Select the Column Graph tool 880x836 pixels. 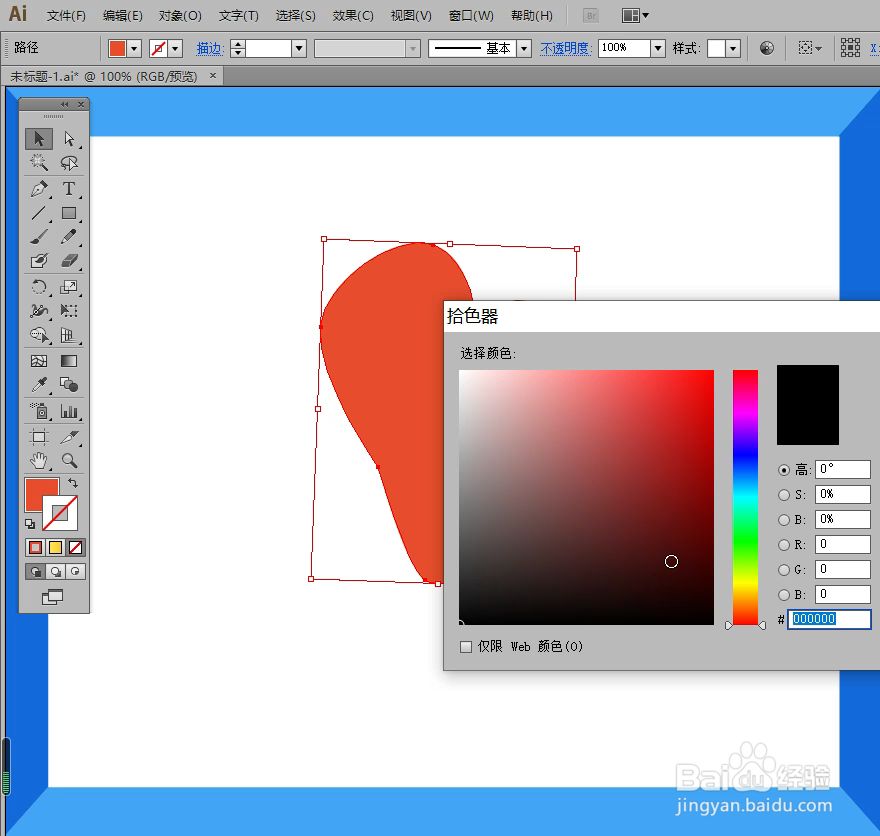(x=69, y=411)
